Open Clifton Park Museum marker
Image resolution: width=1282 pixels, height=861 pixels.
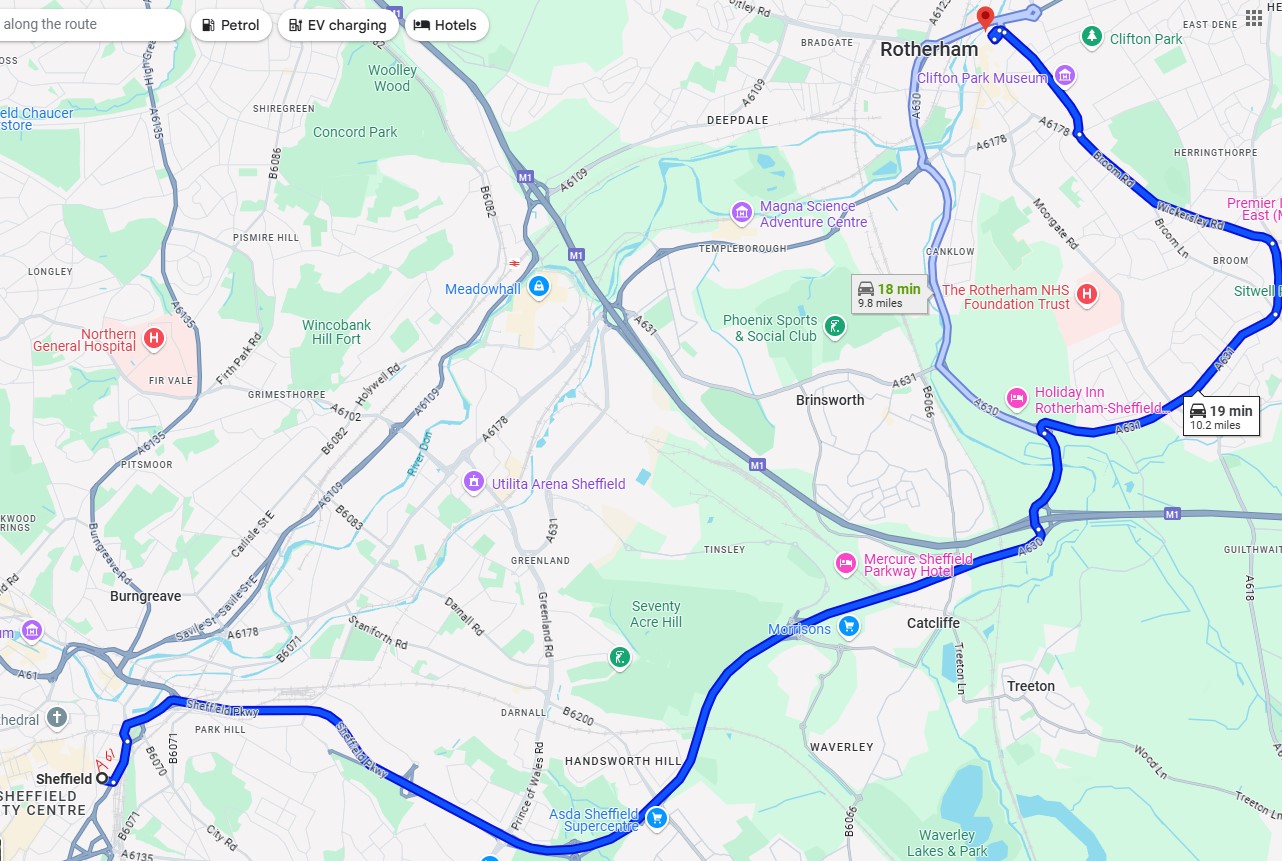(1065, 76)
